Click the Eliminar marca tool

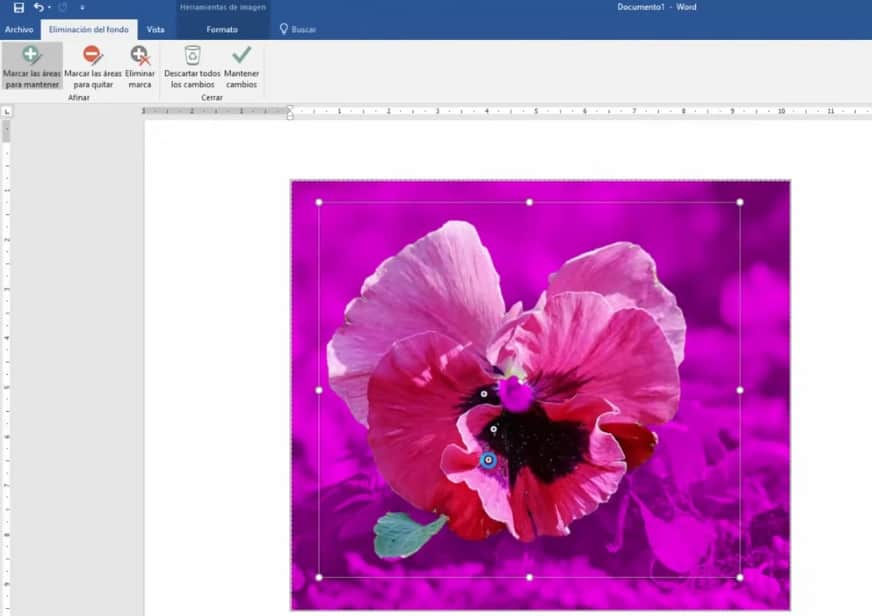[x=140, y=66]
